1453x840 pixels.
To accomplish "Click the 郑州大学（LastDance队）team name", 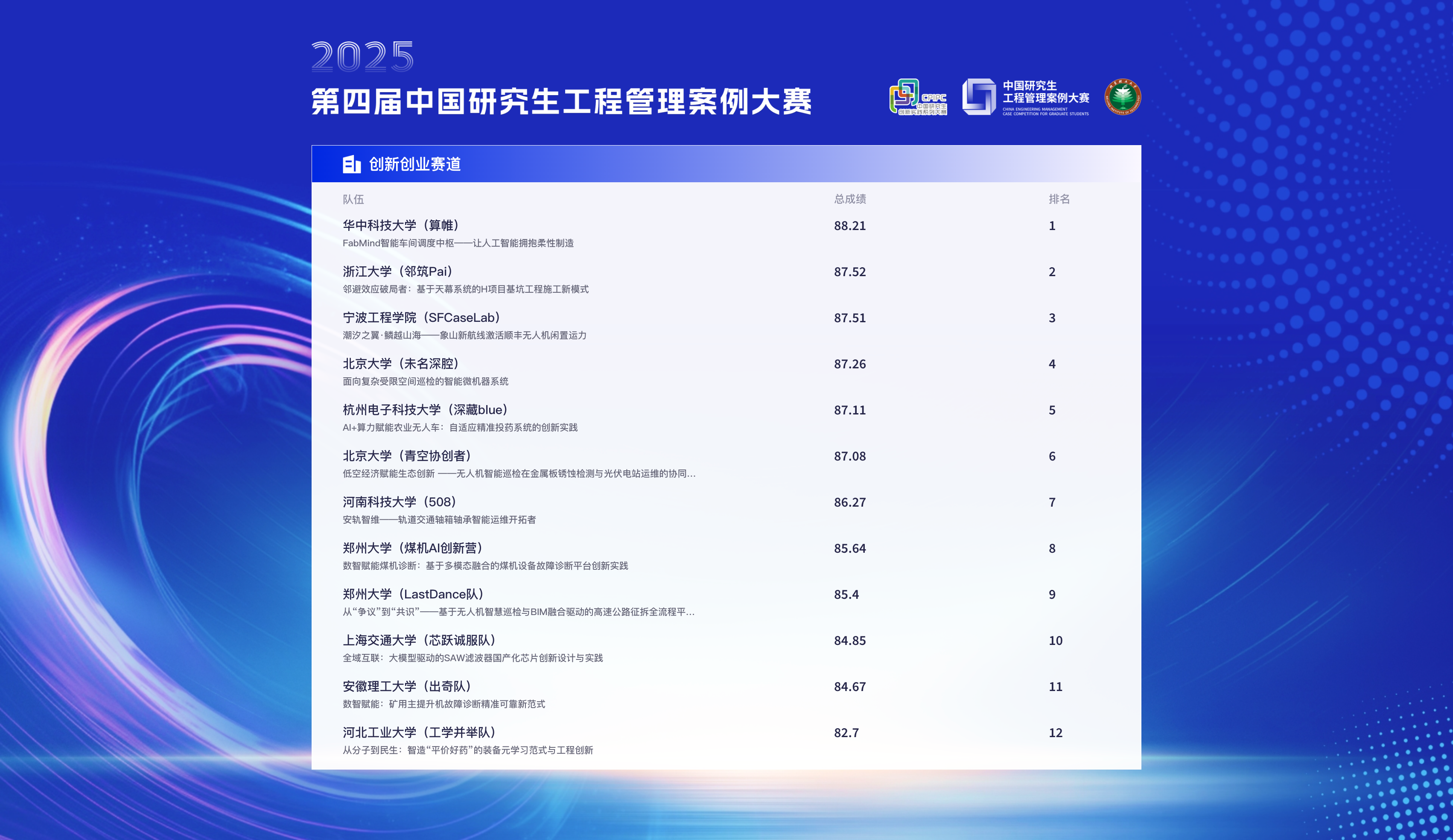I will [x=413, y=595].
